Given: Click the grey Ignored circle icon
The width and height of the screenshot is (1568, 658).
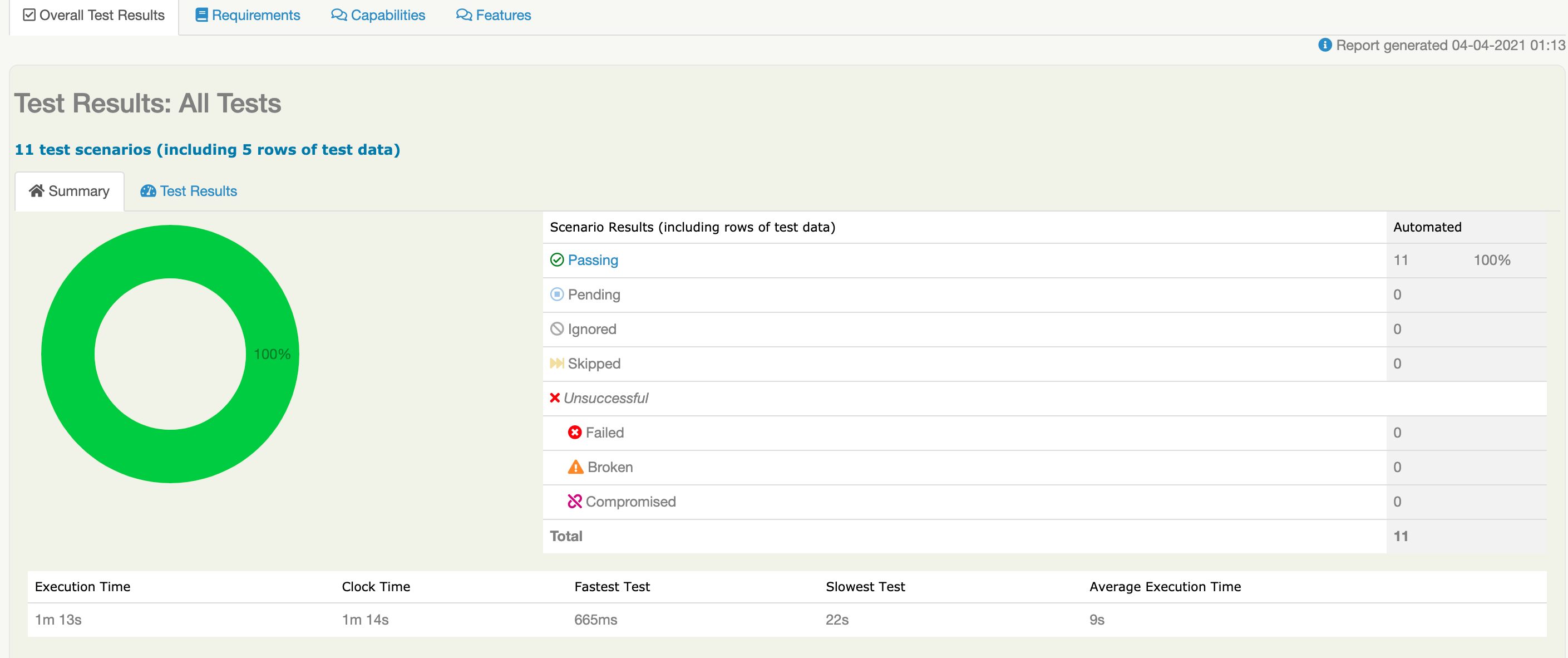Looking at the screenshot, I should coord(556,329).
